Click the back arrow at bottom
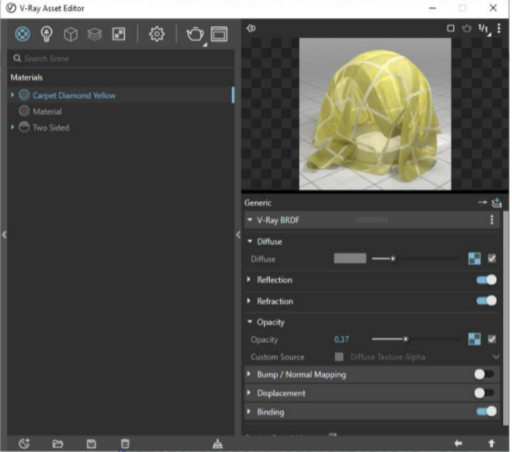The width and height of the screenshot is (512, 452). [x=458, y=443]
